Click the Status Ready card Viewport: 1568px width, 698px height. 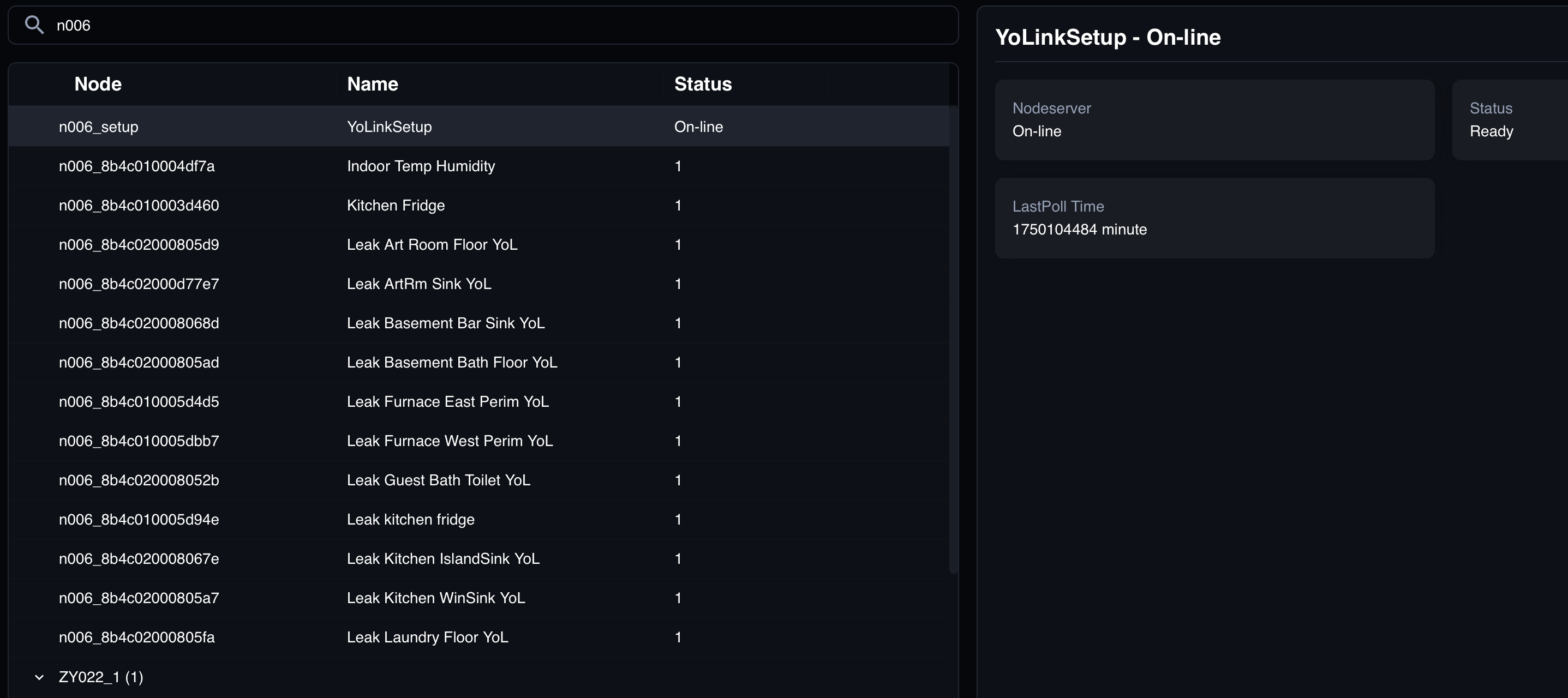(x=1510, y=120)
